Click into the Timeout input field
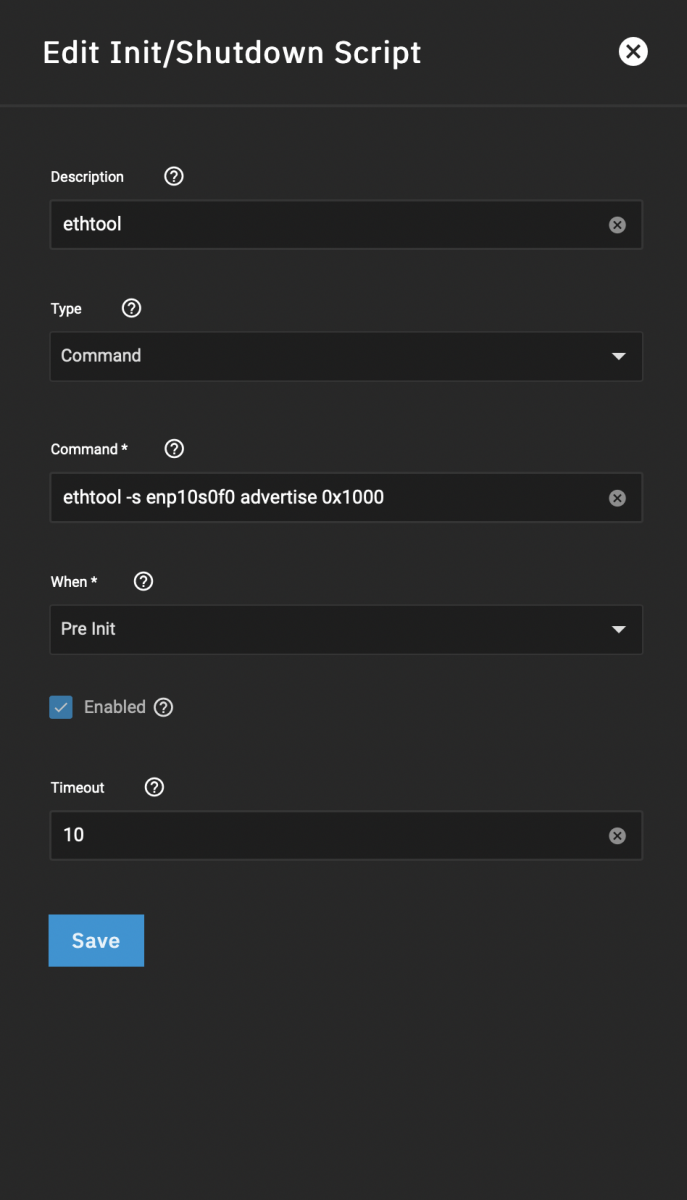687x1200 pixels. click(320, 836)
